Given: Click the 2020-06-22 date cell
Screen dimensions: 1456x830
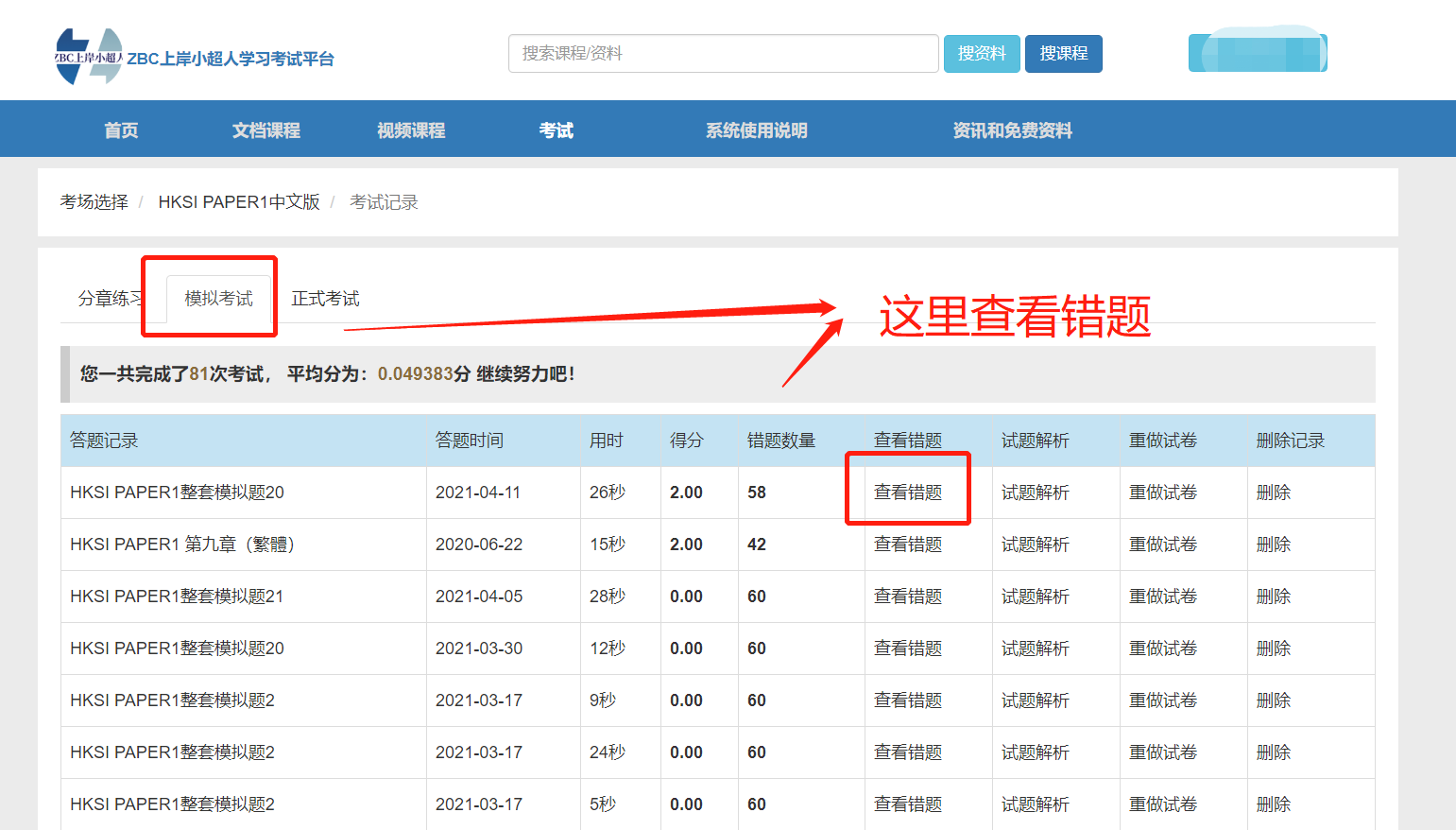Looking at the screenshot, I should click(x=479, y=545).
